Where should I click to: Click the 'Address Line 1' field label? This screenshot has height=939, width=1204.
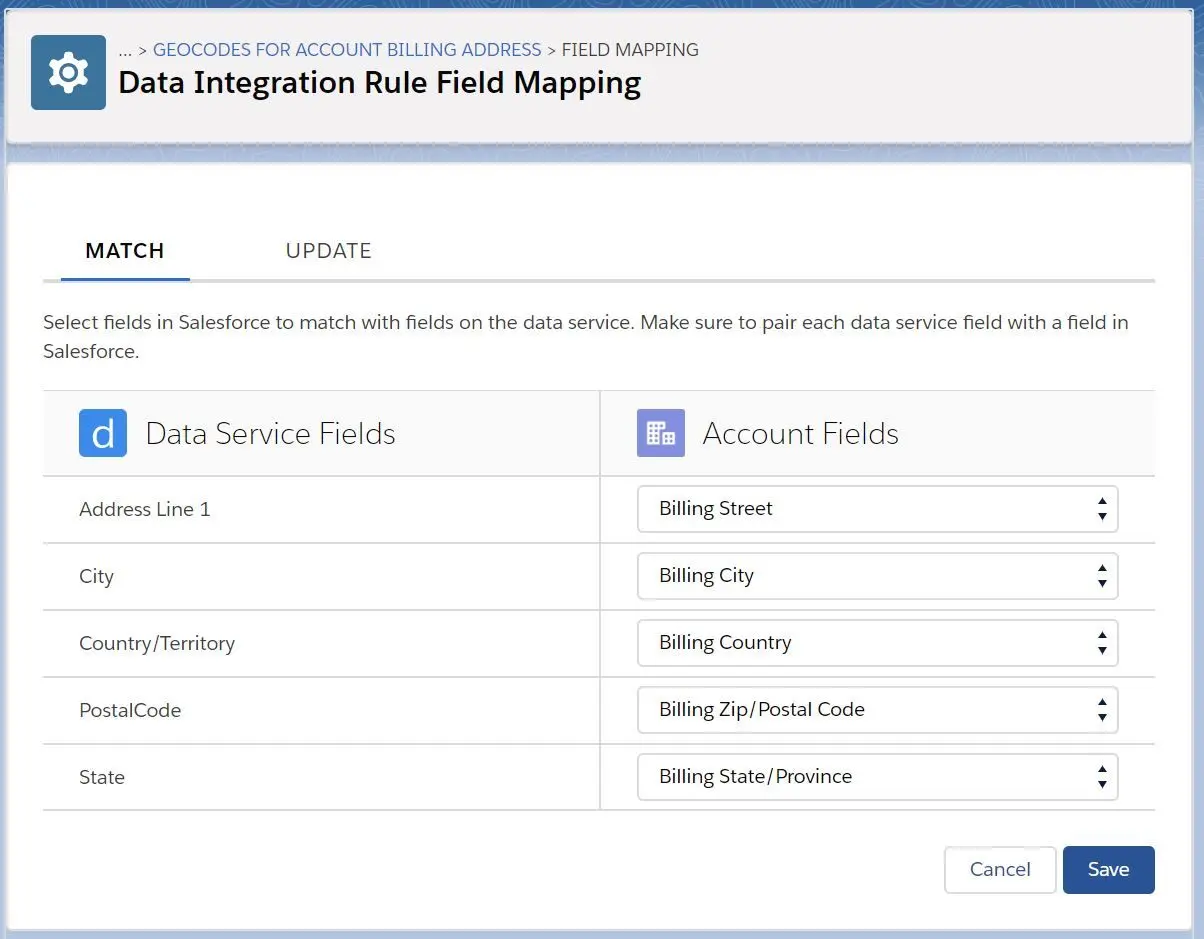tap(145, 509)
